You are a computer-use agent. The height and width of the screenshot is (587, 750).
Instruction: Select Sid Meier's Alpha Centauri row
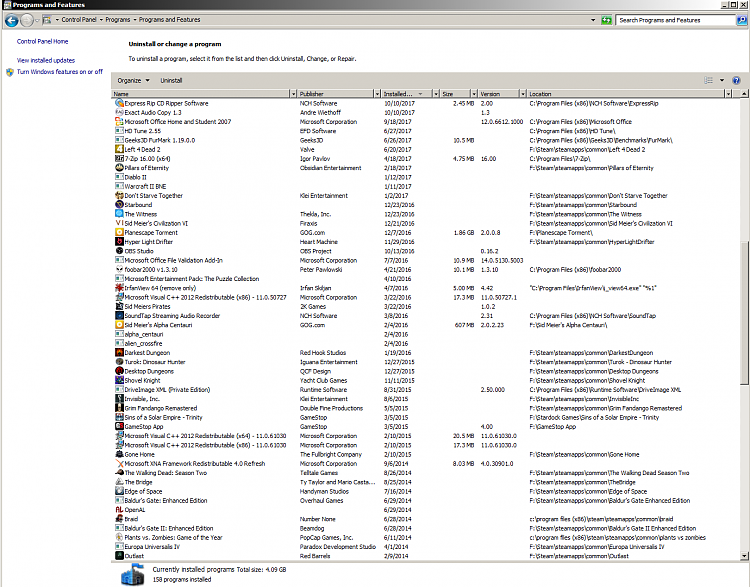point(426,324)
